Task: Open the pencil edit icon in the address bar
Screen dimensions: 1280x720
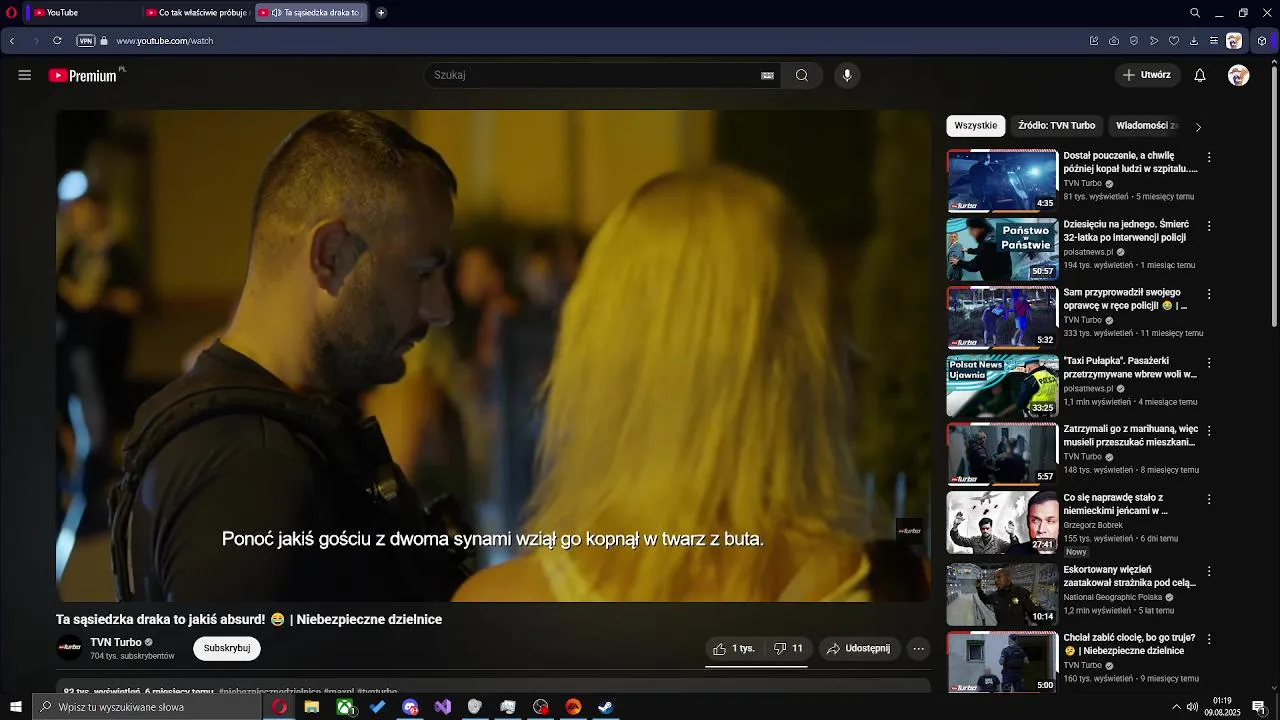Action: tap(1094, 41)
